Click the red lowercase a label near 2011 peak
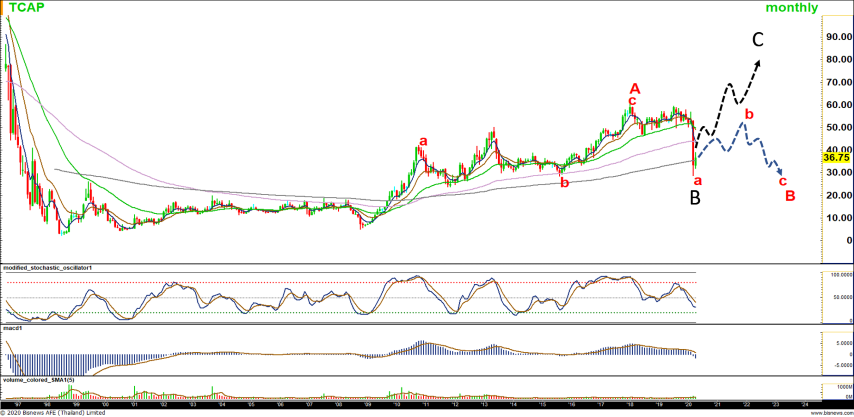 (424, 141)
